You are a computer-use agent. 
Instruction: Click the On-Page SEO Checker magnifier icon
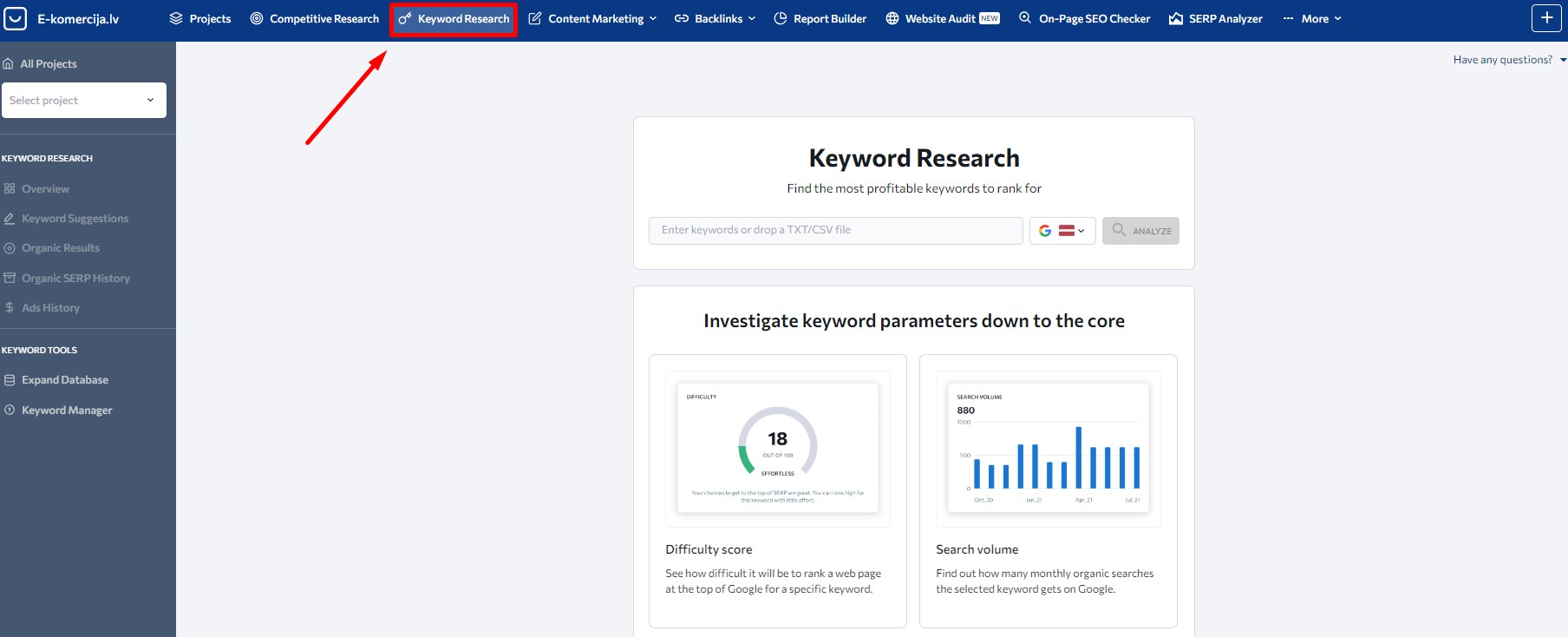click(x=1025, y=18)
